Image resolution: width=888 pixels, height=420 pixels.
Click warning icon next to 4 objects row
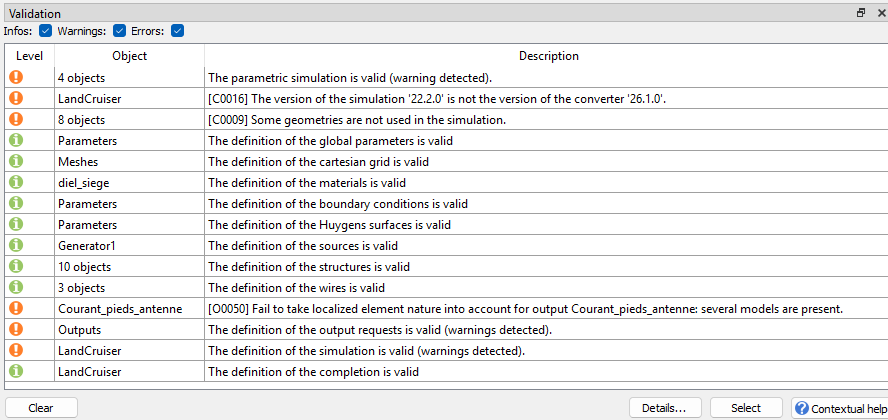(x=16, y=77)
